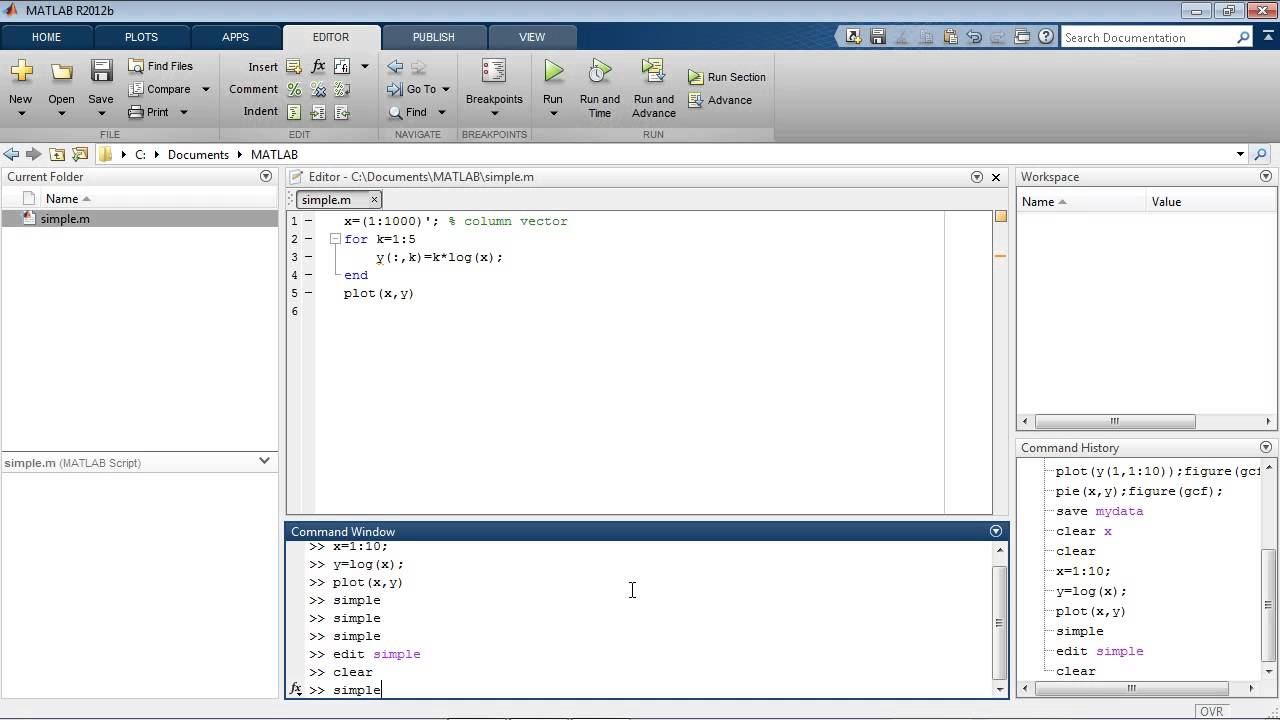This screenshot has width=1280, height=720.
Task: Switch to the APPS tab
Action: click(x=235, y=37)
